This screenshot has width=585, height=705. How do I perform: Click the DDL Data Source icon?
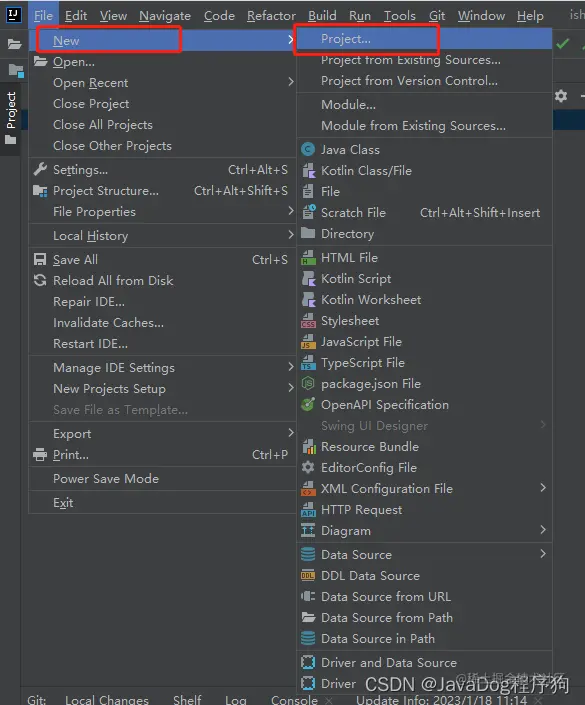pos(308,576)
